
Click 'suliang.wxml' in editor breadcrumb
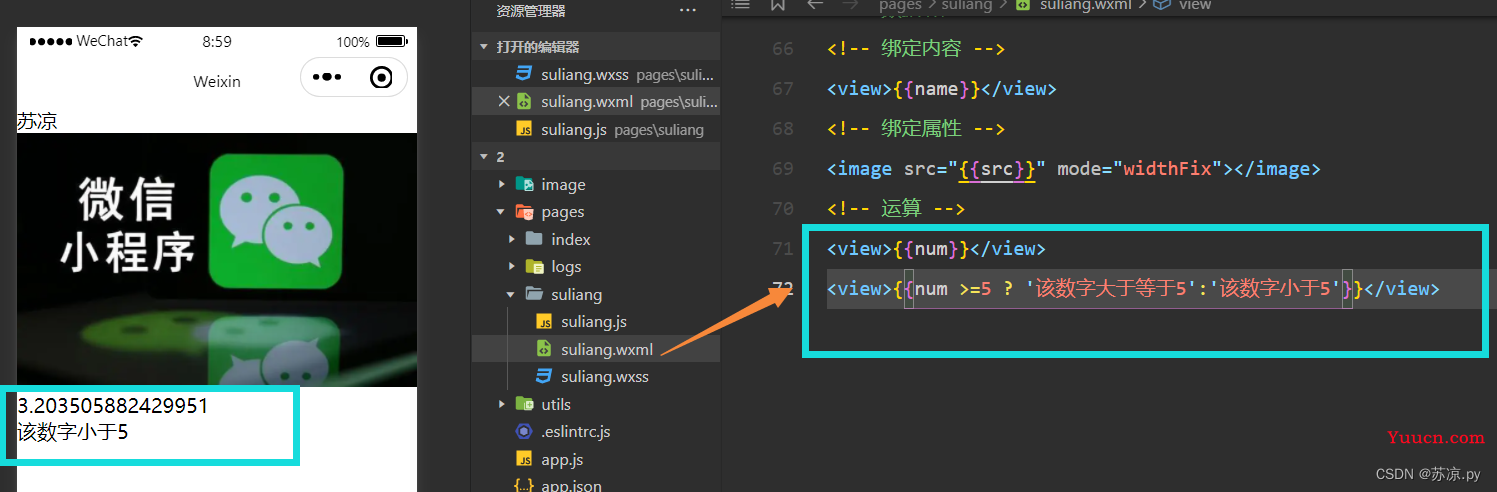1087,5
